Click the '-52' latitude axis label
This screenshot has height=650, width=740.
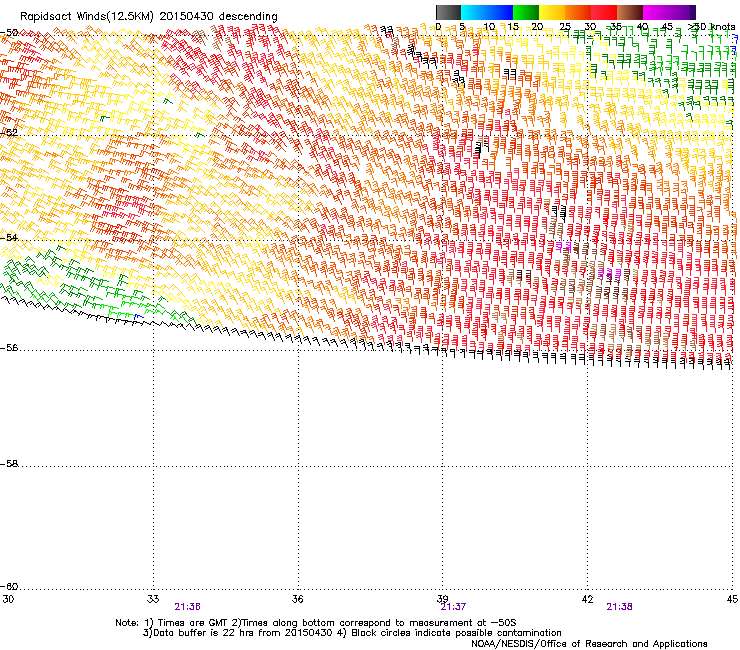9,133
